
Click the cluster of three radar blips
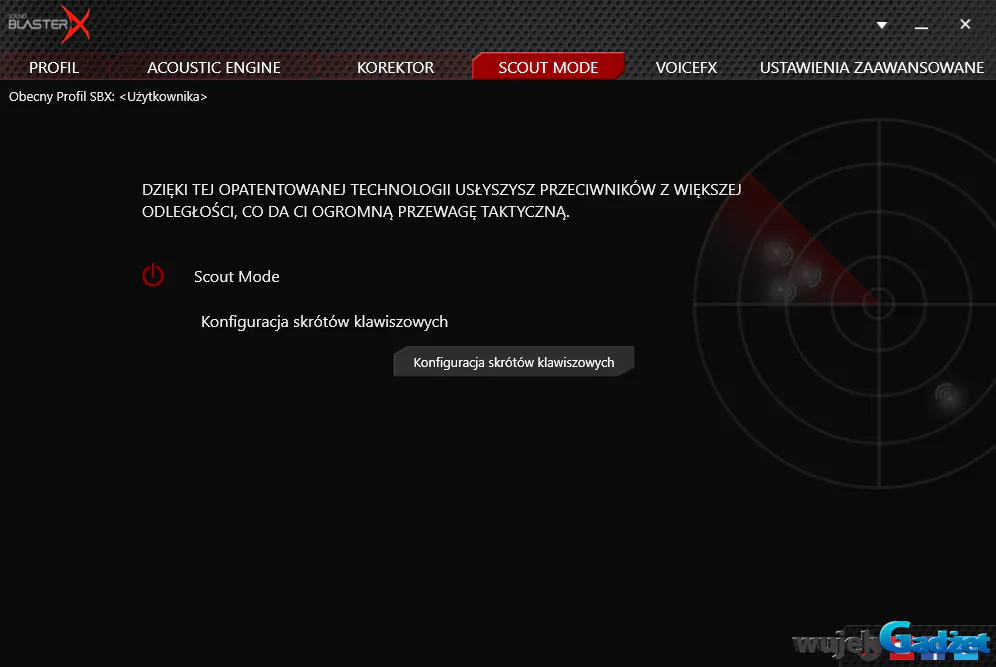[791, 271]
